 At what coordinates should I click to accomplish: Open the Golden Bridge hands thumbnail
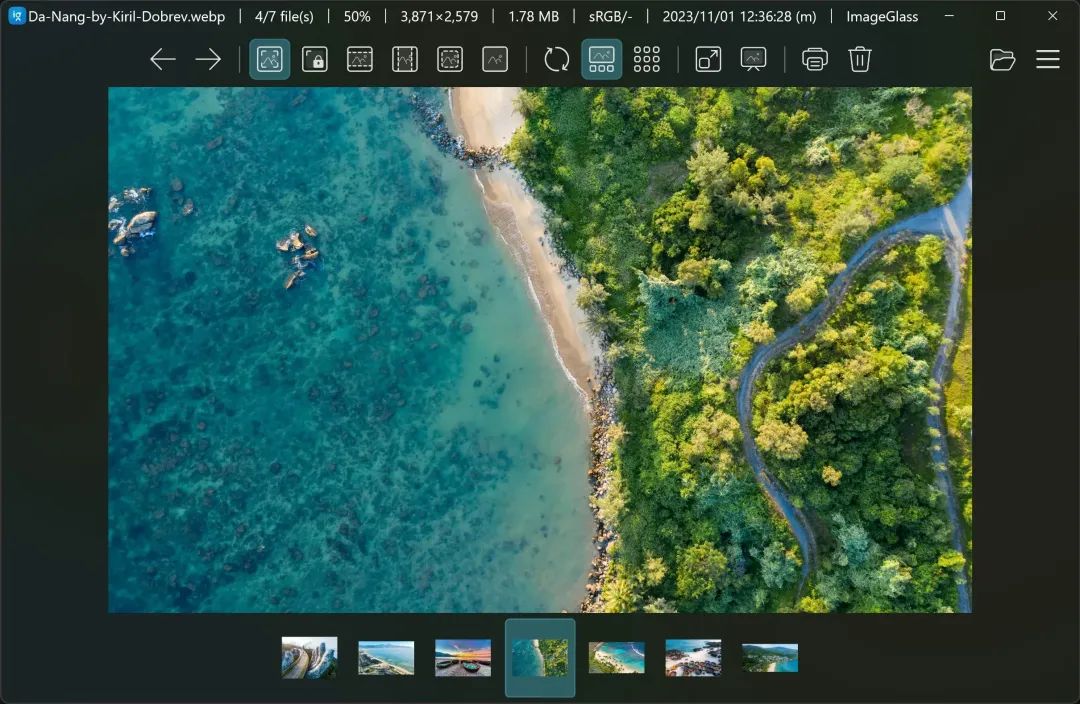[309, 658]
